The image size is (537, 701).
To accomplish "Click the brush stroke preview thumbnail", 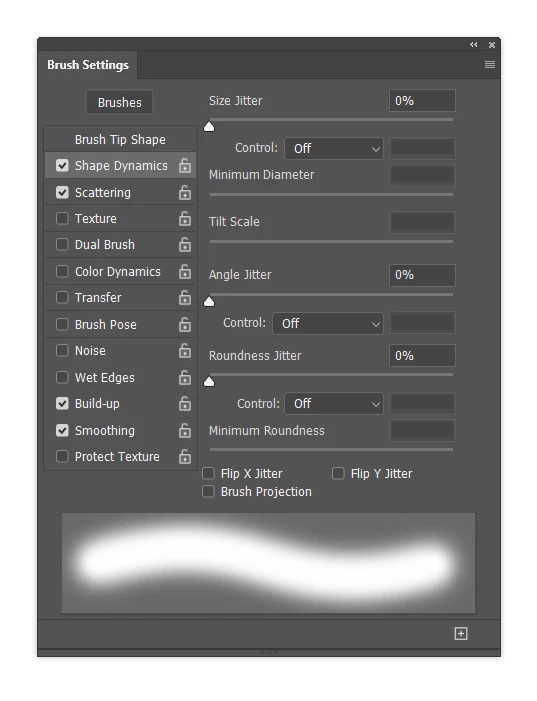I will (269, 563).
